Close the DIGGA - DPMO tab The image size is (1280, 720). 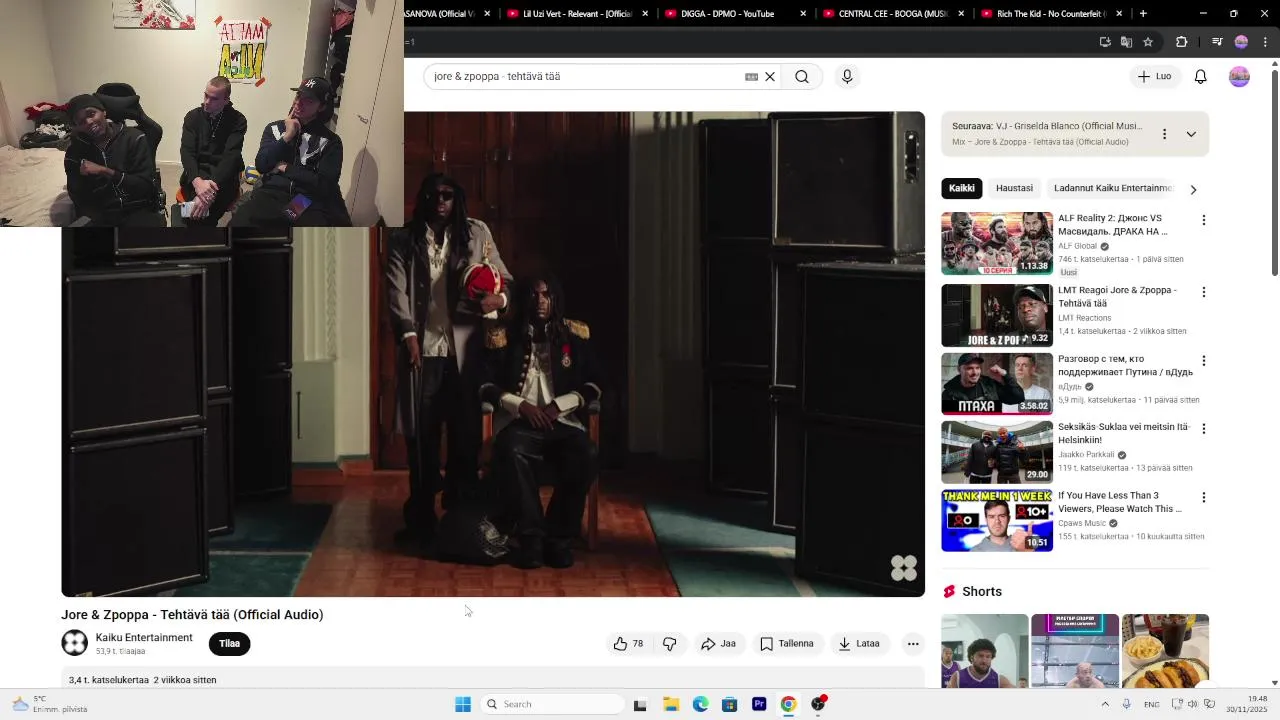pos(803,14)
